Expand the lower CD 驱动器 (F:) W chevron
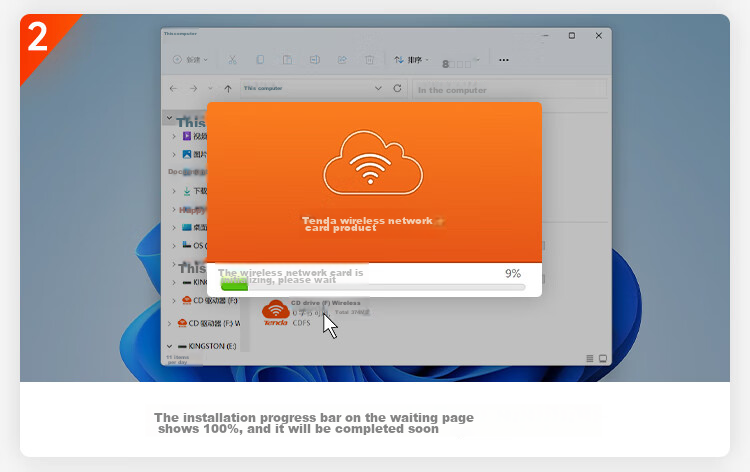750x472 pixels. (169, 324)
